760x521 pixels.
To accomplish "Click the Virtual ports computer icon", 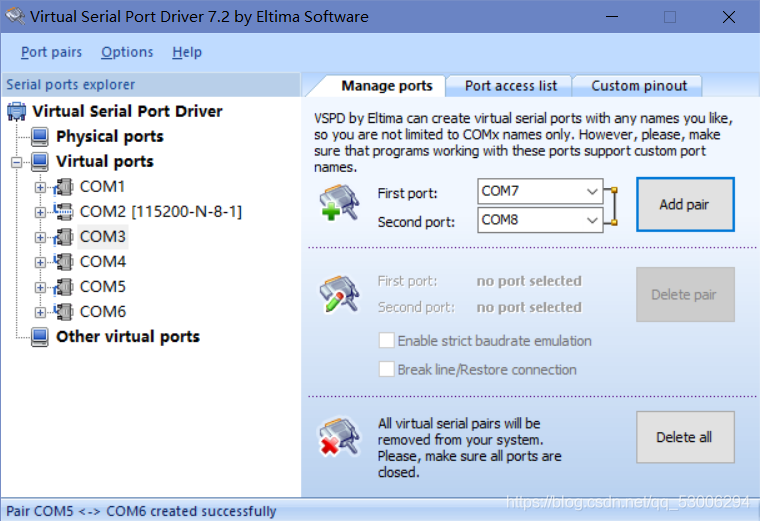I will tap(40, 162).
